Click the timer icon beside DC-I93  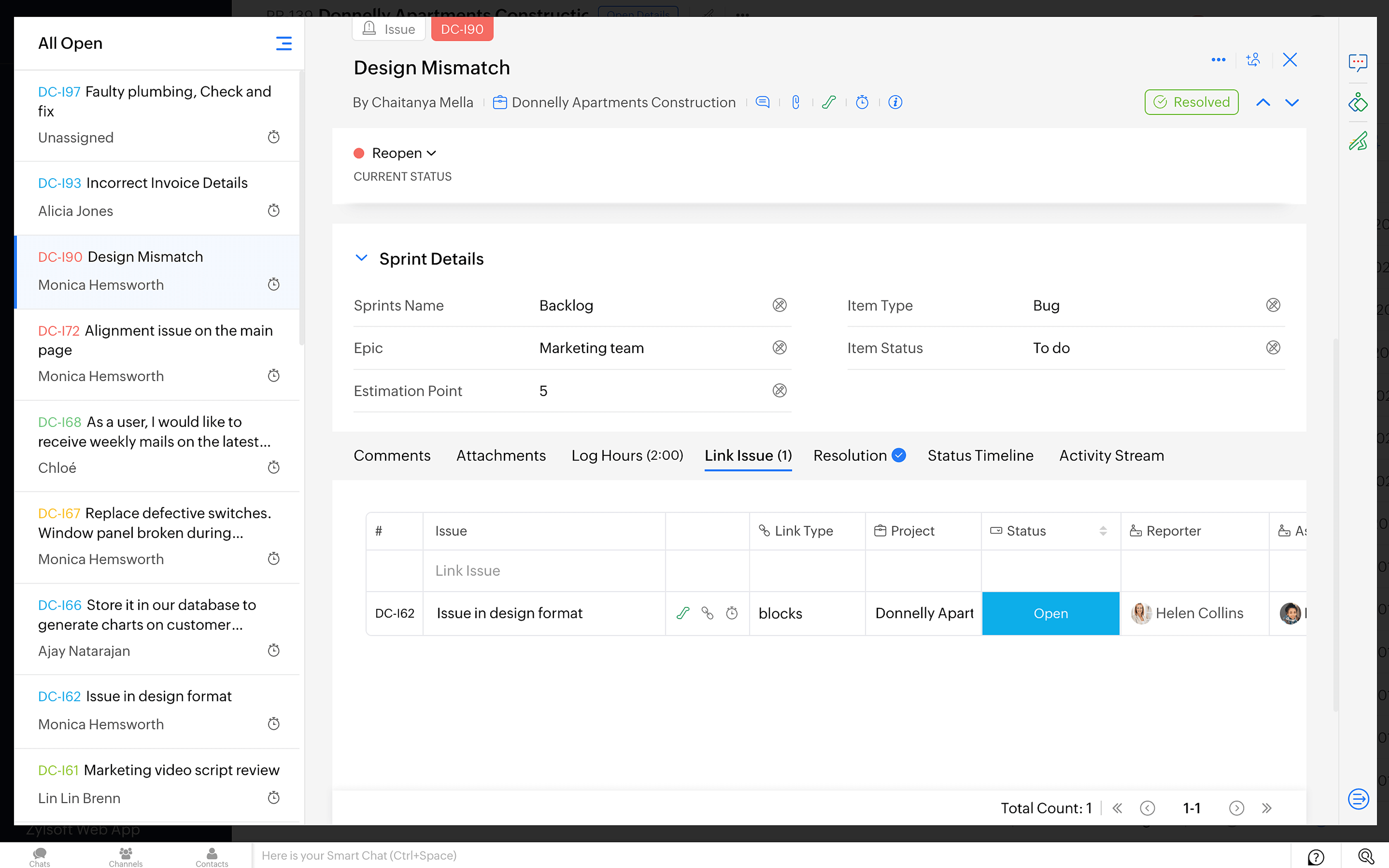[274, 211]
